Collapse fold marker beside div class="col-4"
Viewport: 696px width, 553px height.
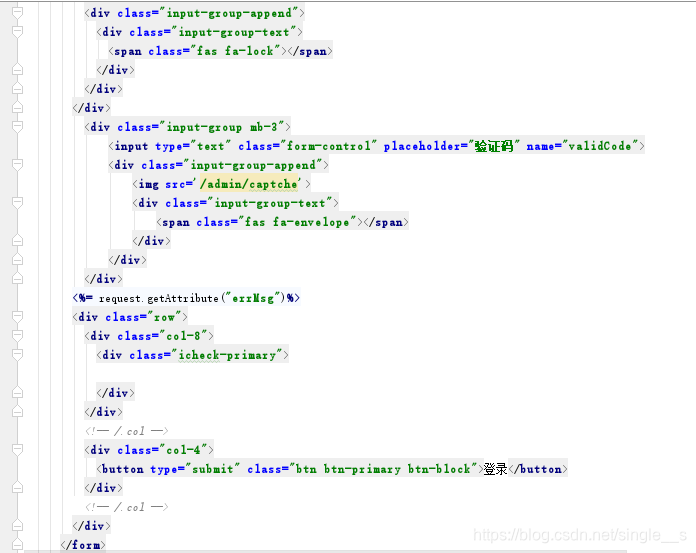[x=17, y=450]
